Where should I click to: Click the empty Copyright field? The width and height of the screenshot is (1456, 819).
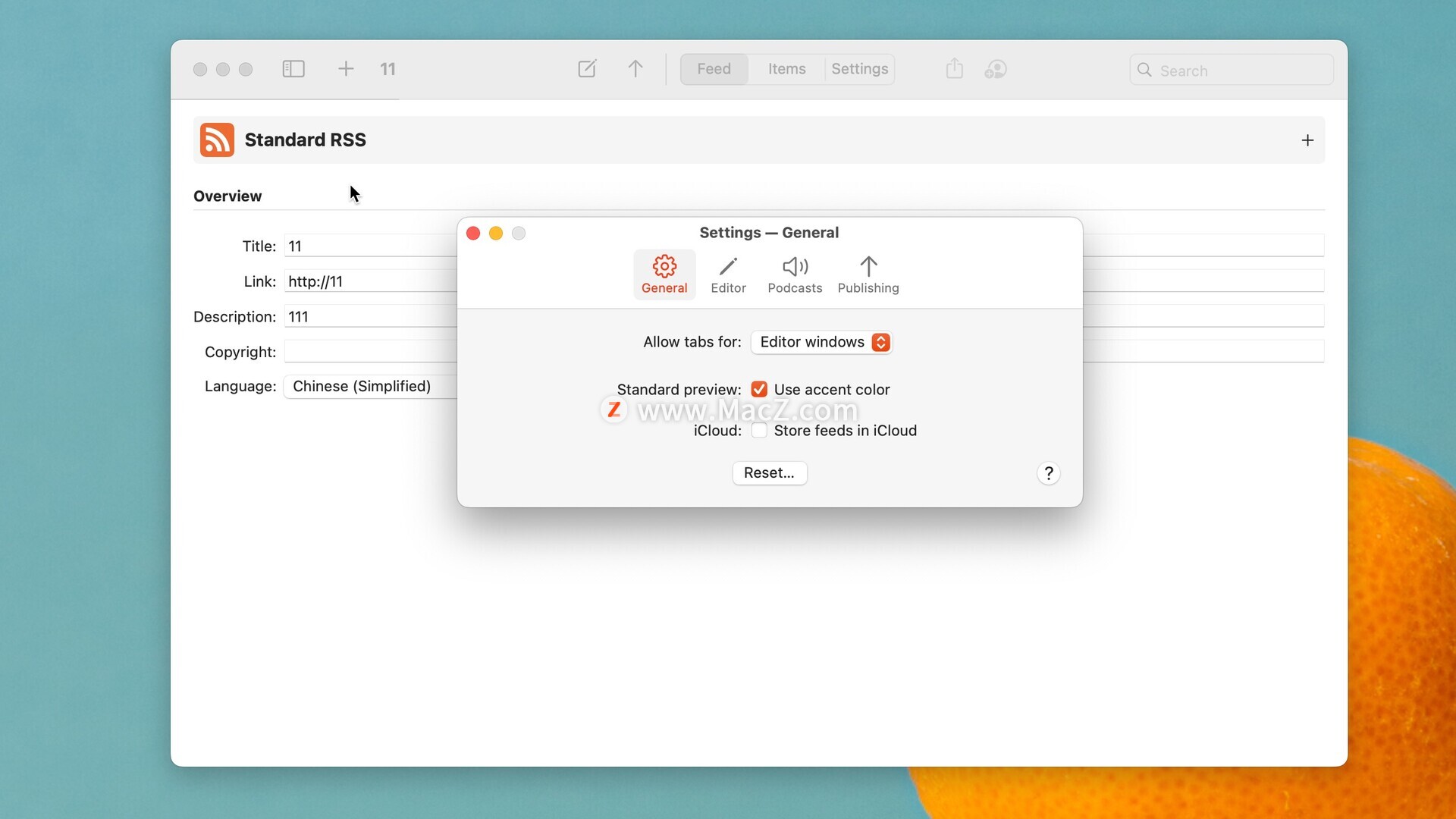(370, 352)
